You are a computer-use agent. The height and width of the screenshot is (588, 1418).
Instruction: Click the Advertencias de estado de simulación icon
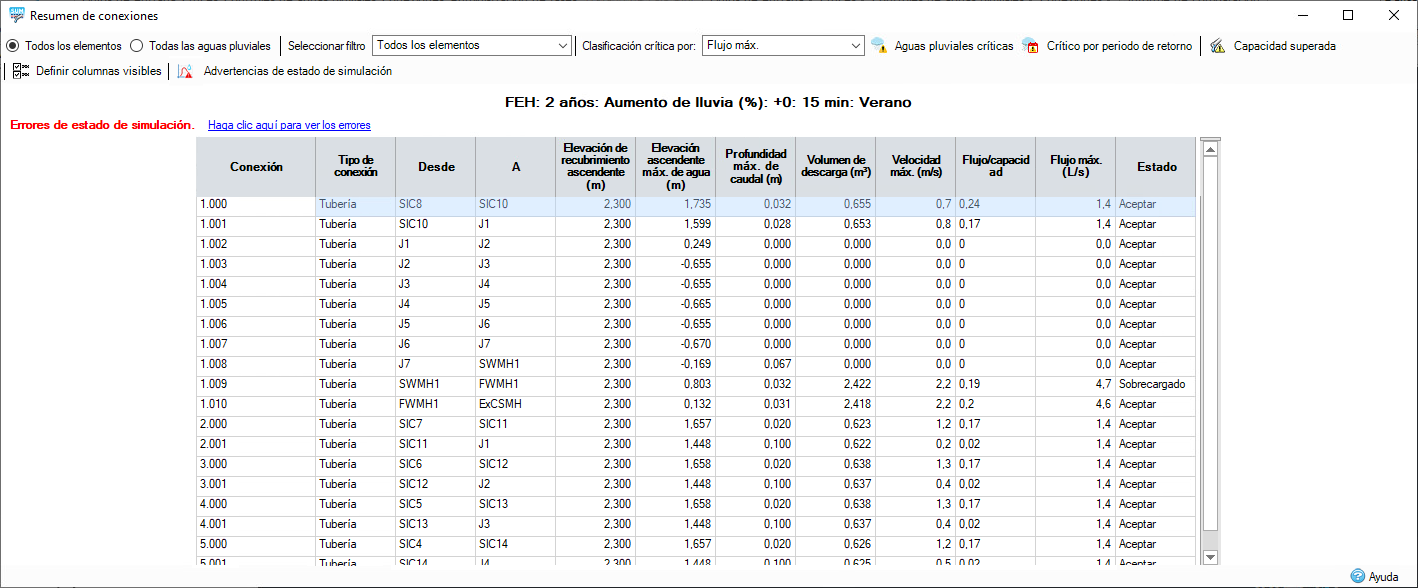pos(186,71)
